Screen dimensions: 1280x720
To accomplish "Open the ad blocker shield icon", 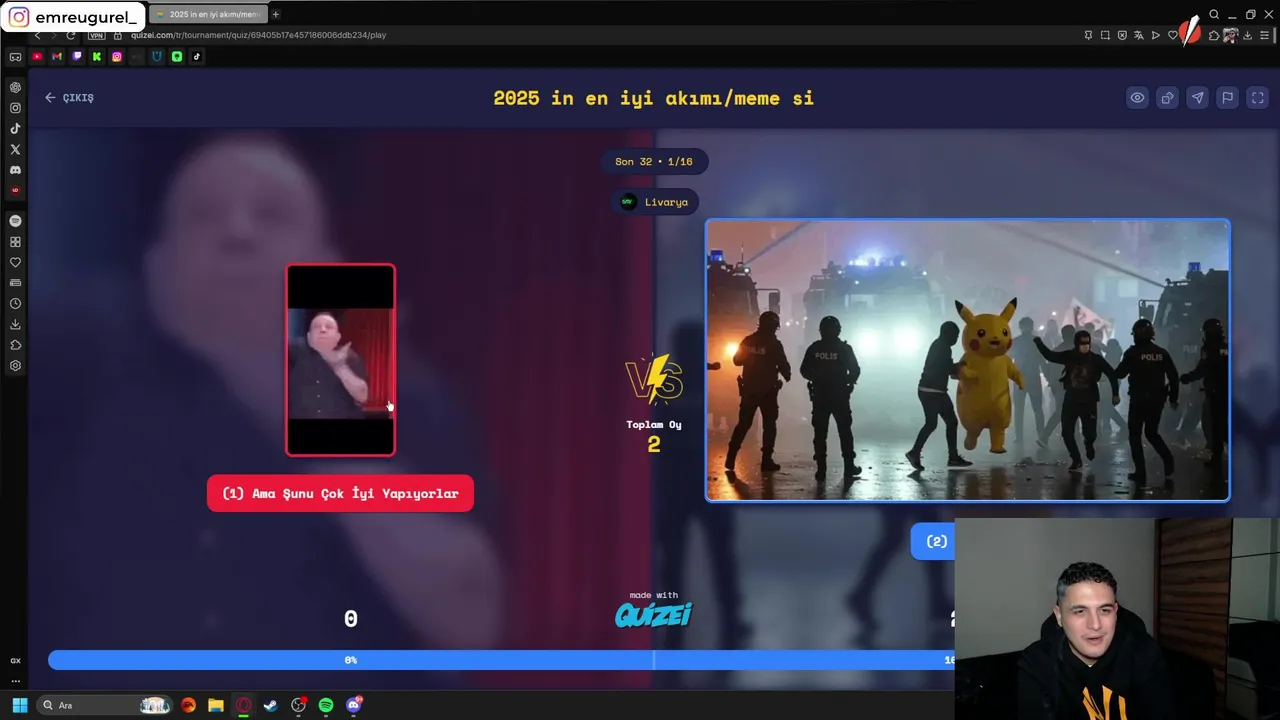I will point(1122,35).
